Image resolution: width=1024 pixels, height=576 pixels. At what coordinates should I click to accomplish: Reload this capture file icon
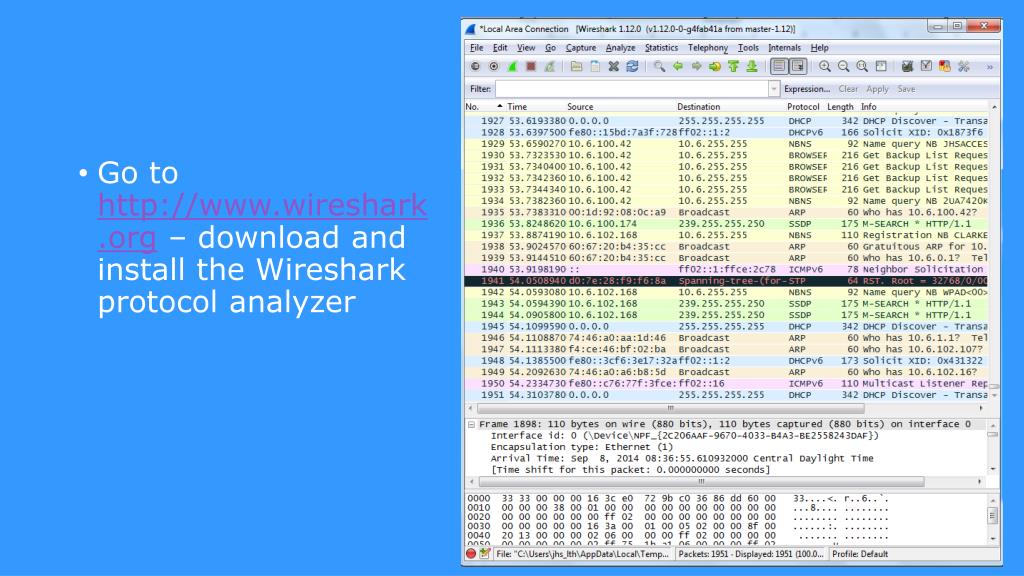(632, 67)
